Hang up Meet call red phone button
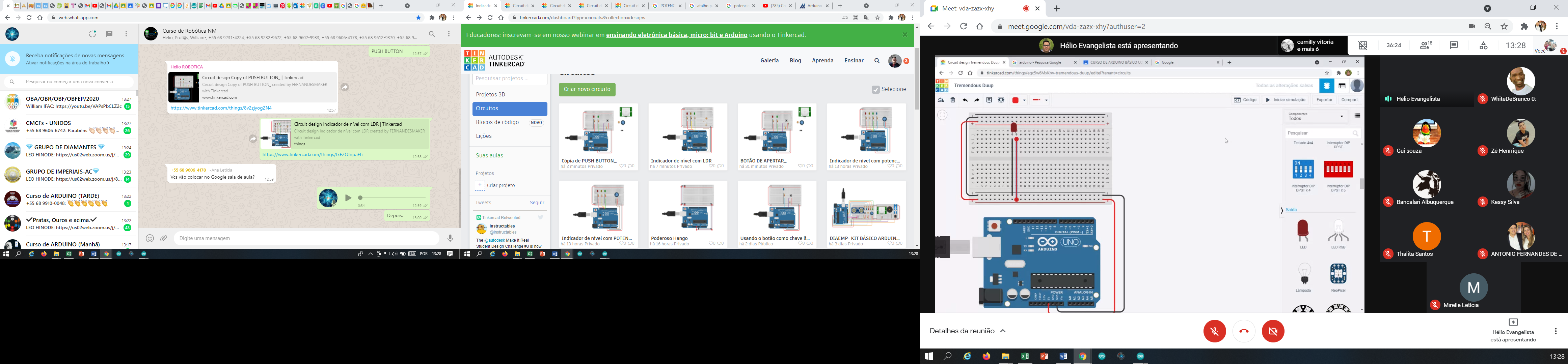This screenshot has width=1568, height=364. point(1244,331)
